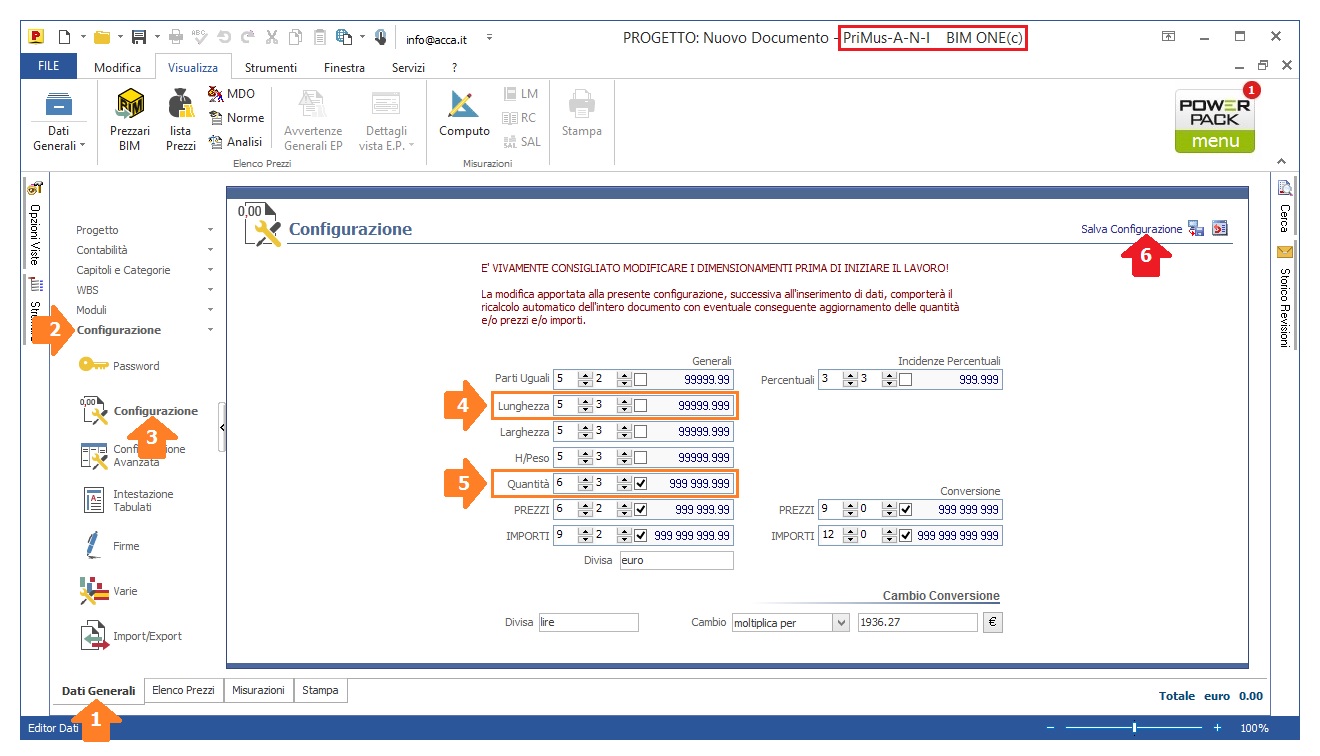
Task: Click the euro button beside the exchange rate
Action: coord(992,622)
